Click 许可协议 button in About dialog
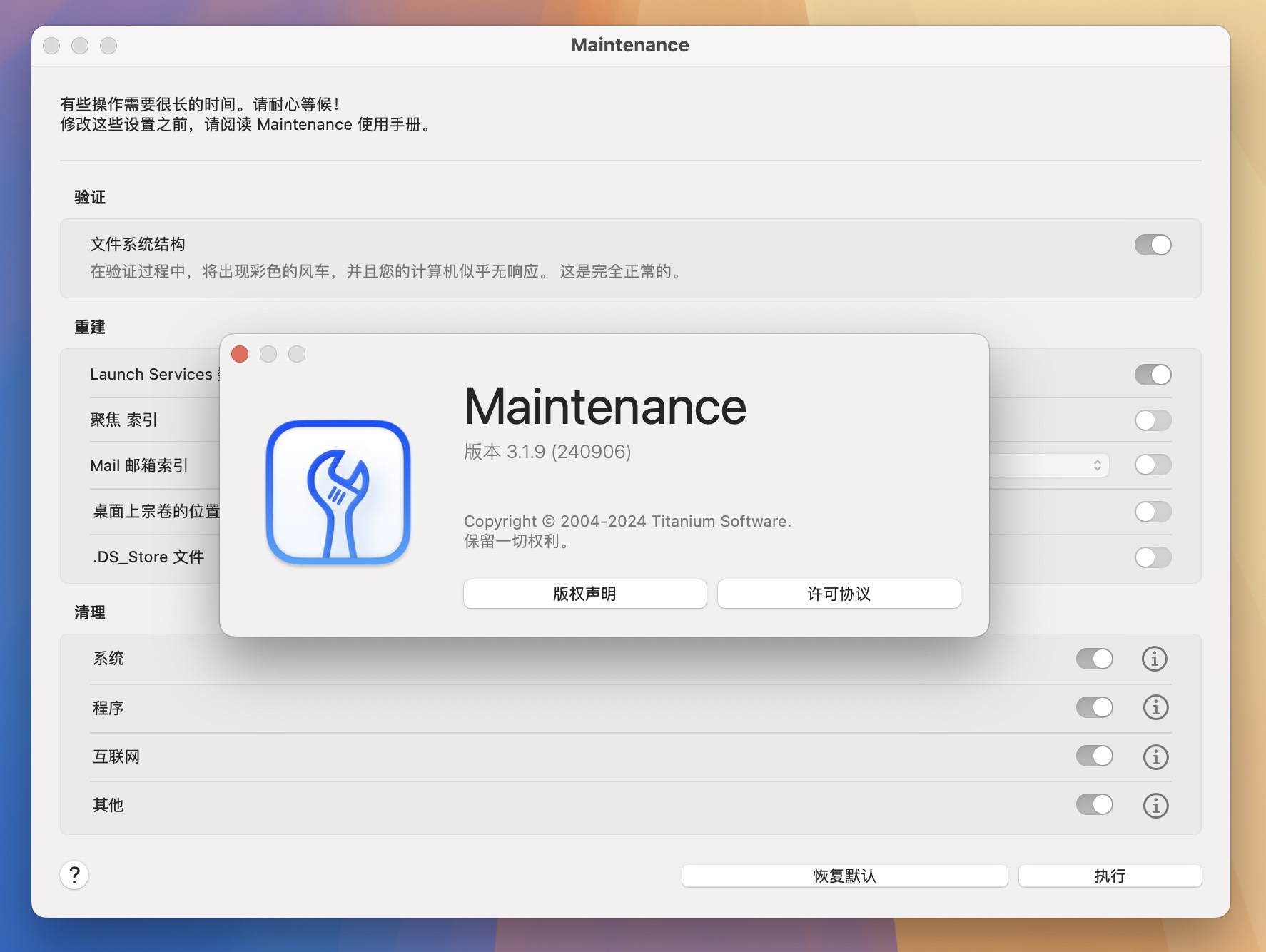The width and height of the screenshot is (1266, 952). [839, 594]
